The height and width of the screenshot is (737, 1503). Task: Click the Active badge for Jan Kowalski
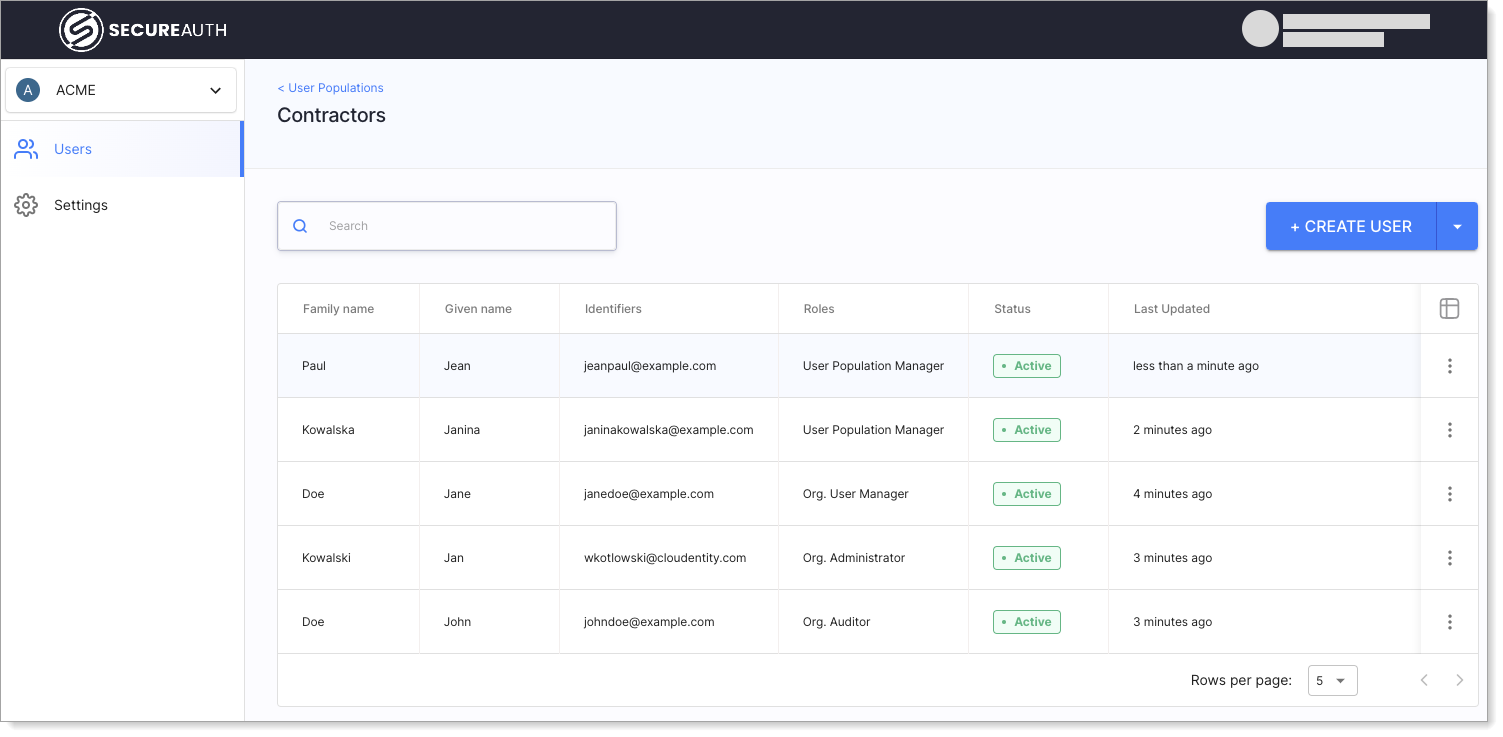pyautogui.click(x=1027, y=558)
